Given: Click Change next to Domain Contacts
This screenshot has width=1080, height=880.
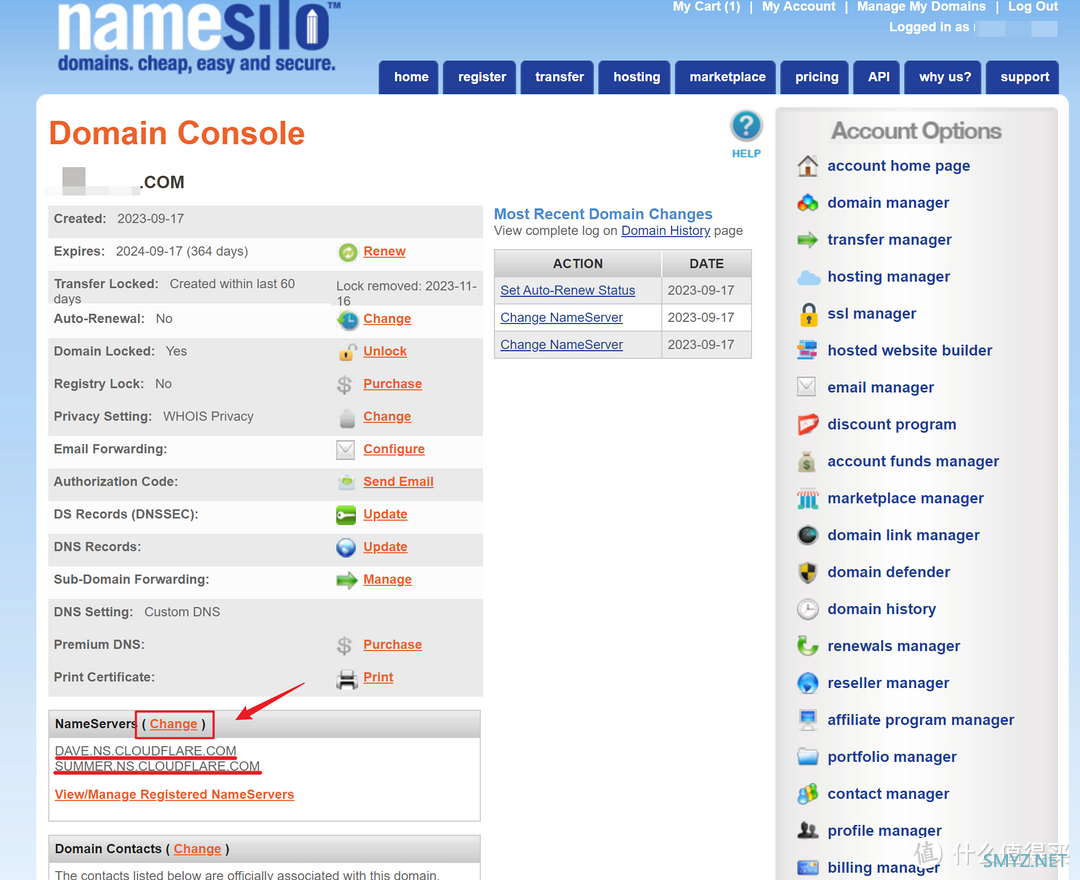Looking at the screenshot, I should [197, 849].
